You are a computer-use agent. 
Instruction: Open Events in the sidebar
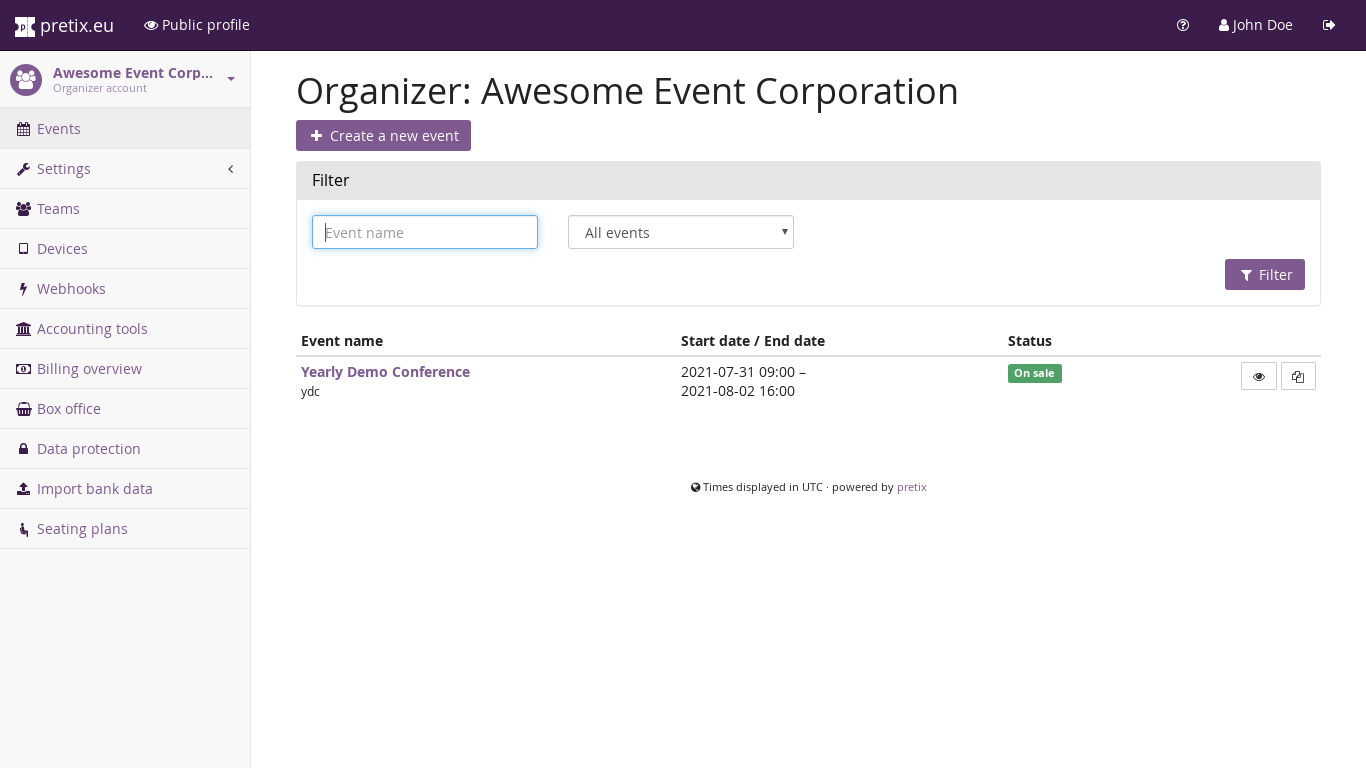pos(59,129)
